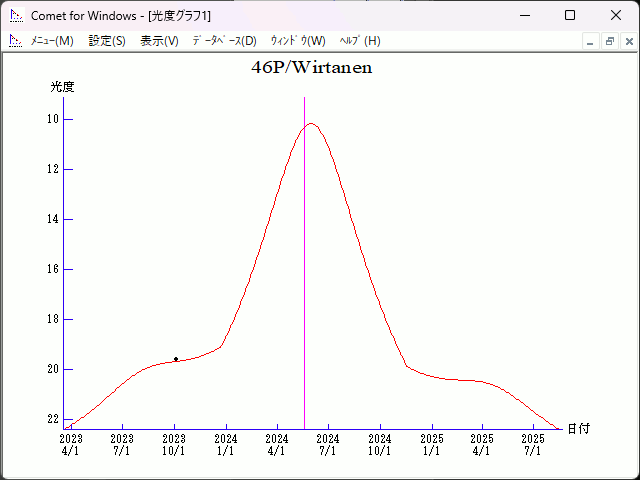Click the 2024 4/1 date label
This screenshot has width=640, height=480.
(x=277, y=445)
